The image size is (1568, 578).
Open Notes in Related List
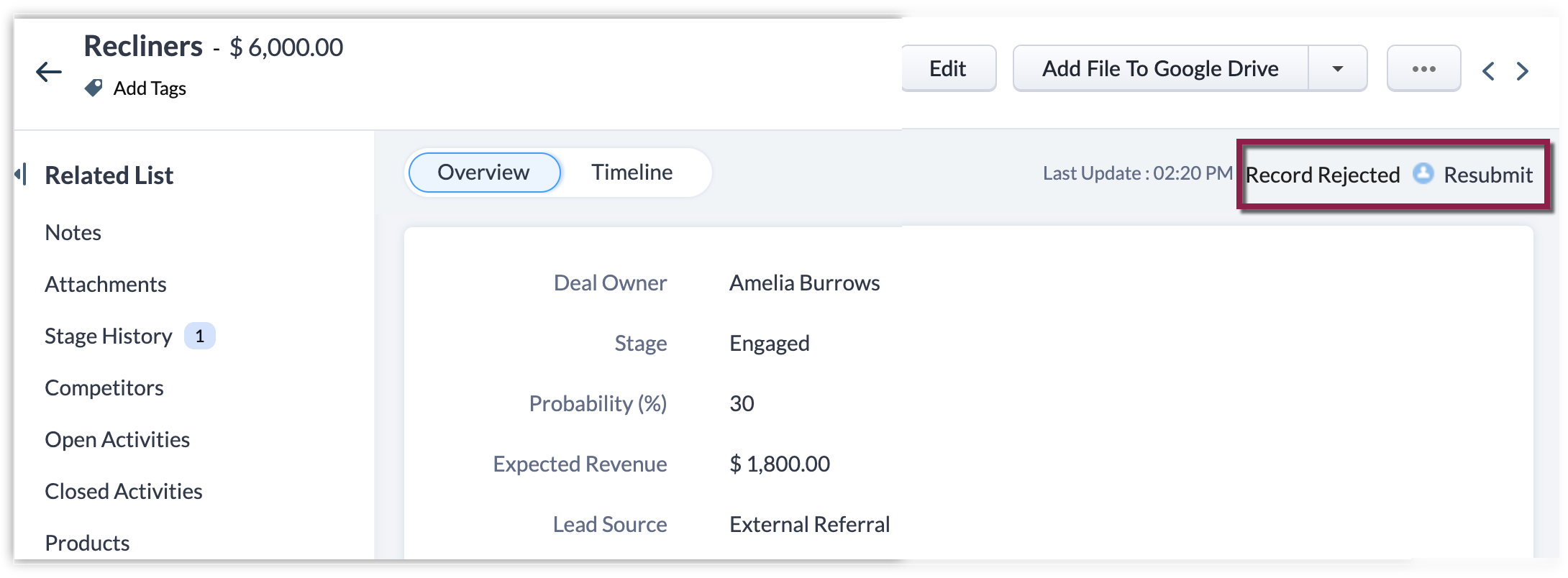(x=73, y=233)
